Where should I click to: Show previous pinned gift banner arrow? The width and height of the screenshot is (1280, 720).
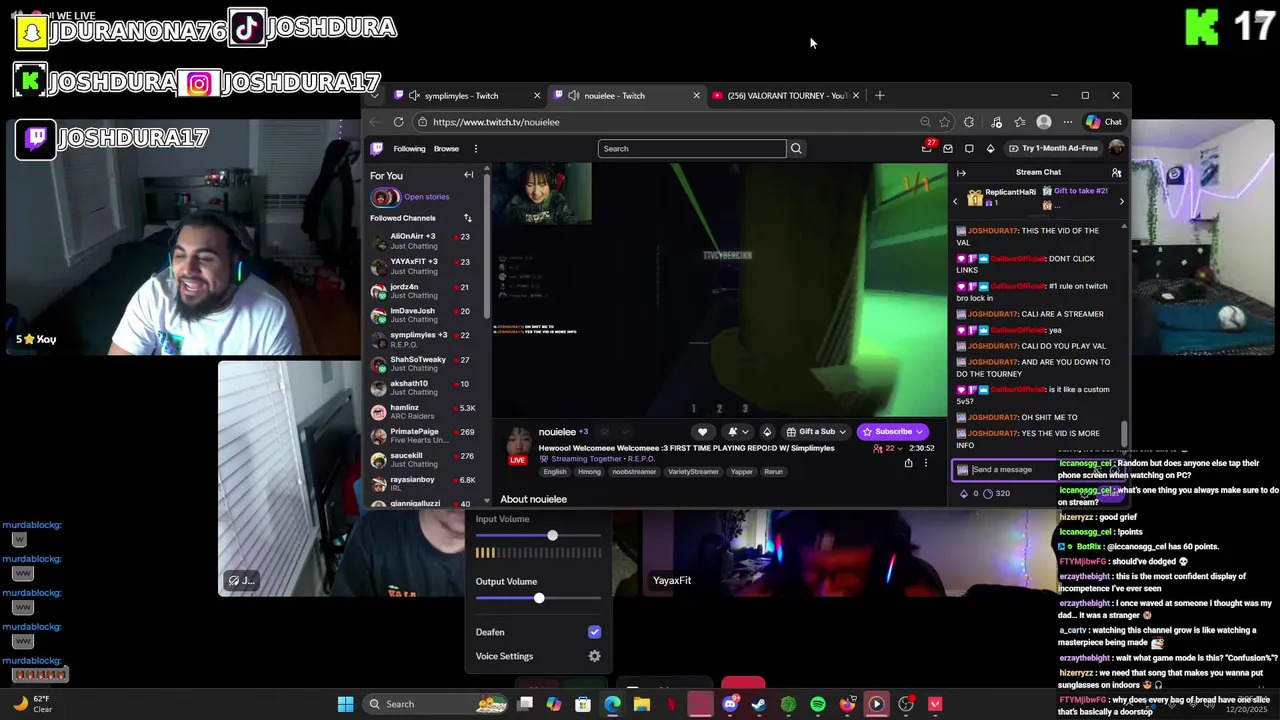[x=955, y=201]
